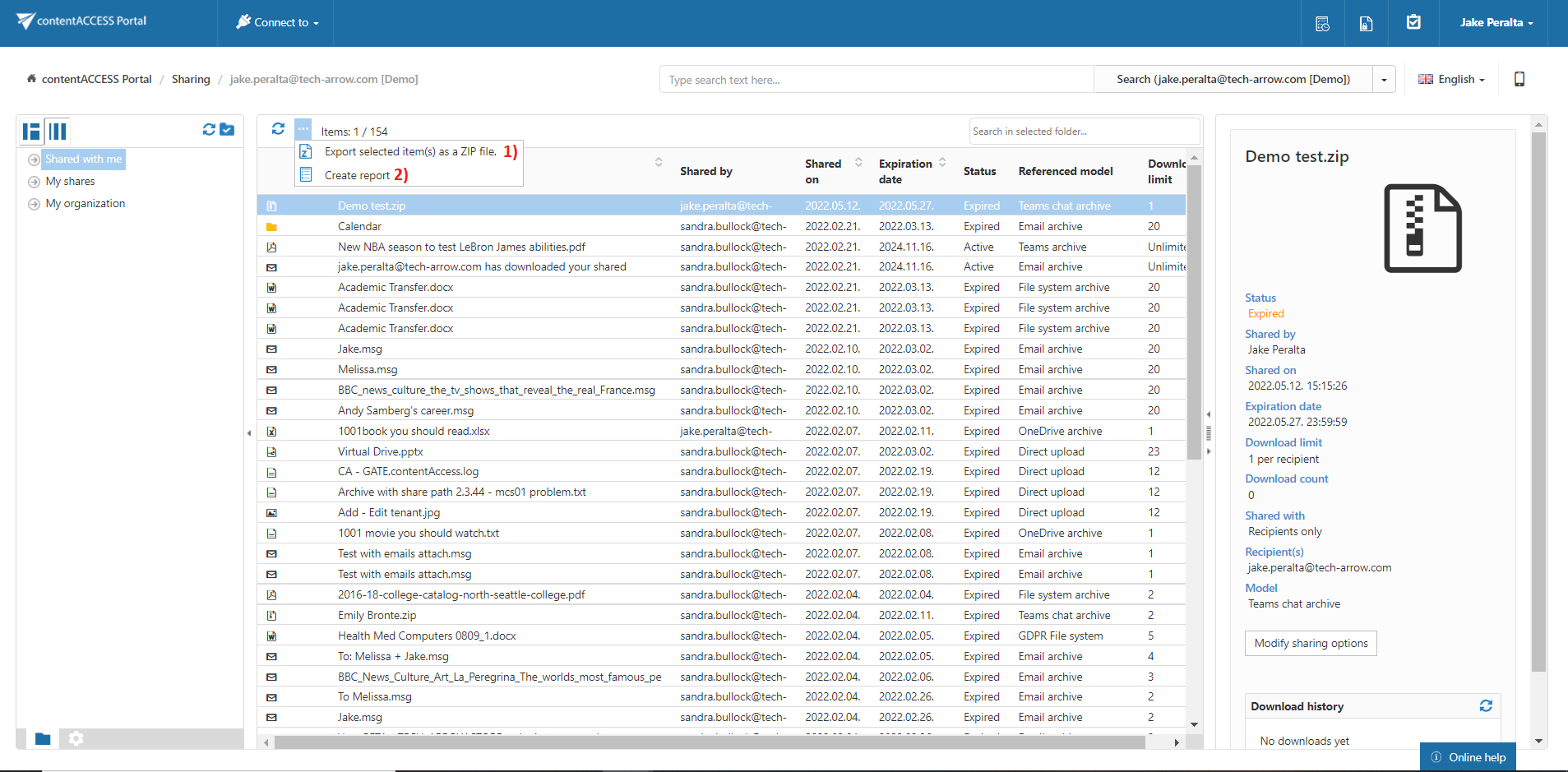Click the folder checkmark icon in left panel

pyautogui.click(x=228, y=130)
